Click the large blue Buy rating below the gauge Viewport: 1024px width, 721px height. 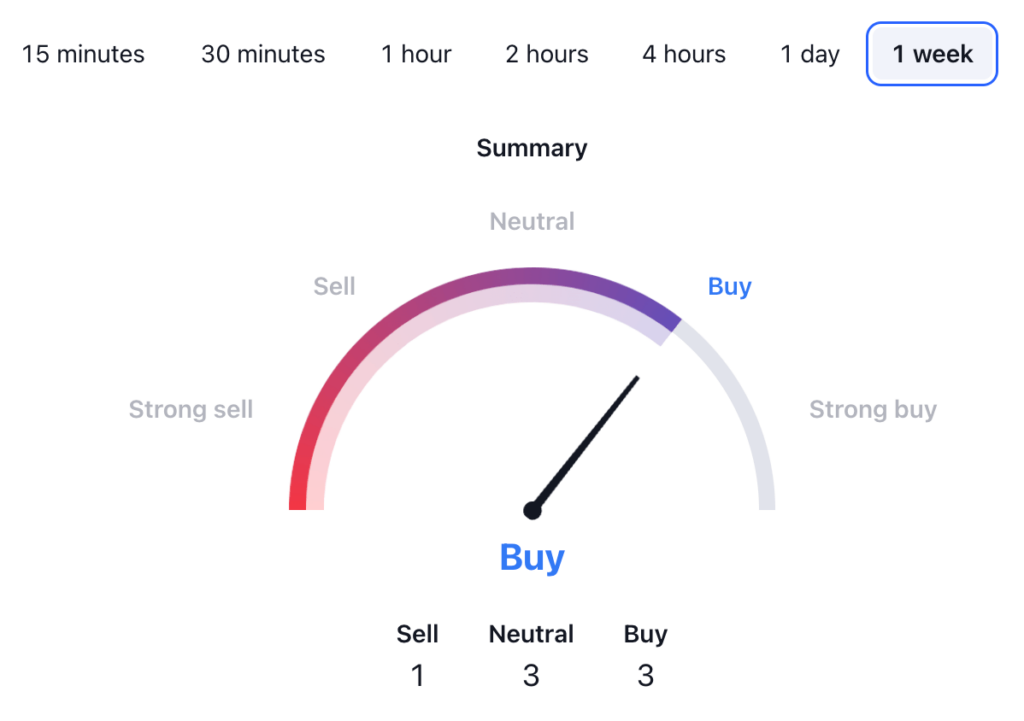tap(532, 557)
